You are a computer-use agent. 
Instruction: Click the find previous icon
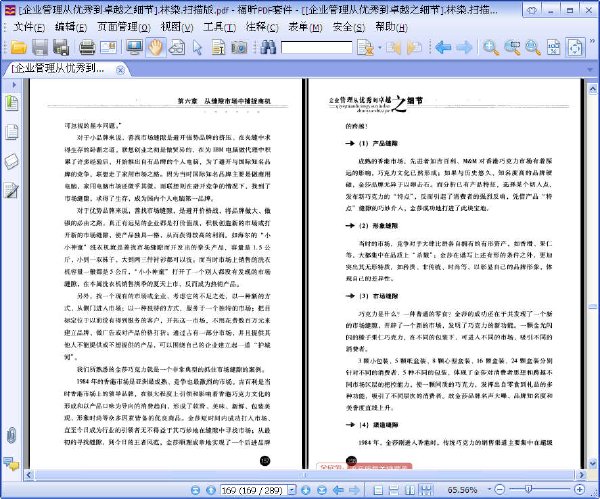(393, 48)
